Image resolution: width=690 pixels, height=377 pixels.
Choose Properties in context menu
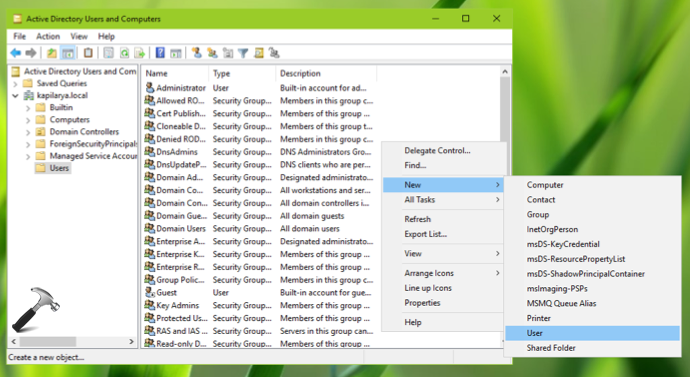click(x=443, y=303)
